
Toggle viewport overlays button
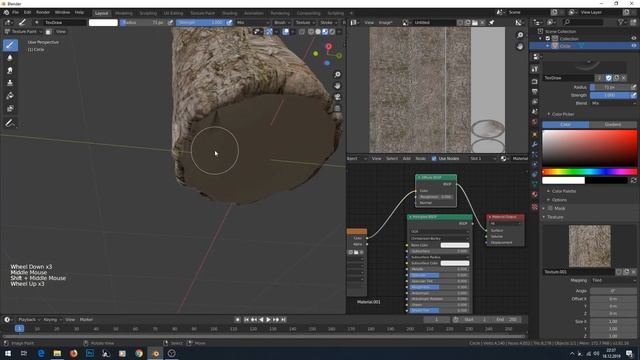286,31
